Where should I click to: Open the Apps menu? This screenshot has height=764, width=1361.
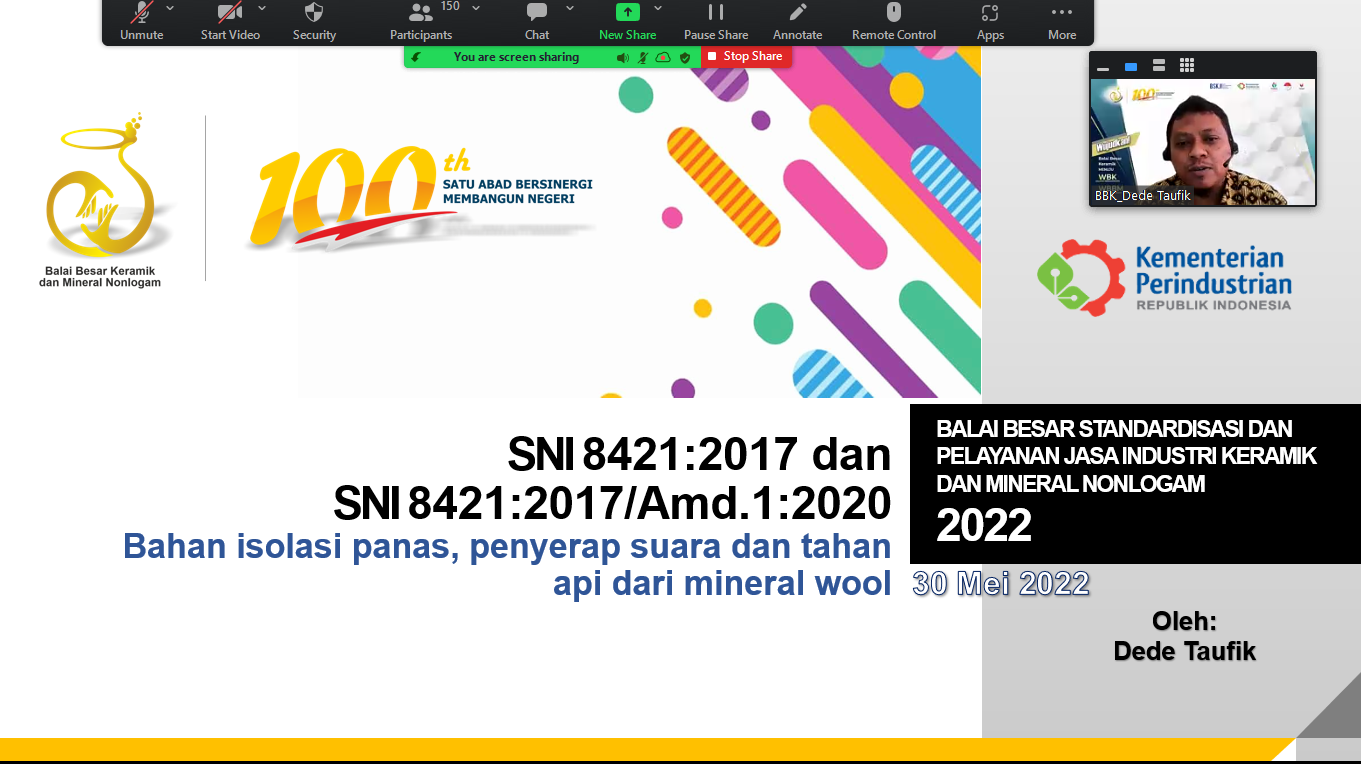[x=990, y=22]
